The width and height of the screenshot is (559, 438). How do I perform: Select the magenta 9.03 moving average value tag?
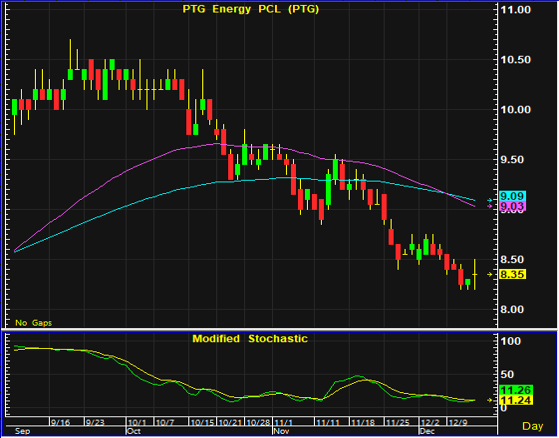pyautogui.click(x=511, y=206)
